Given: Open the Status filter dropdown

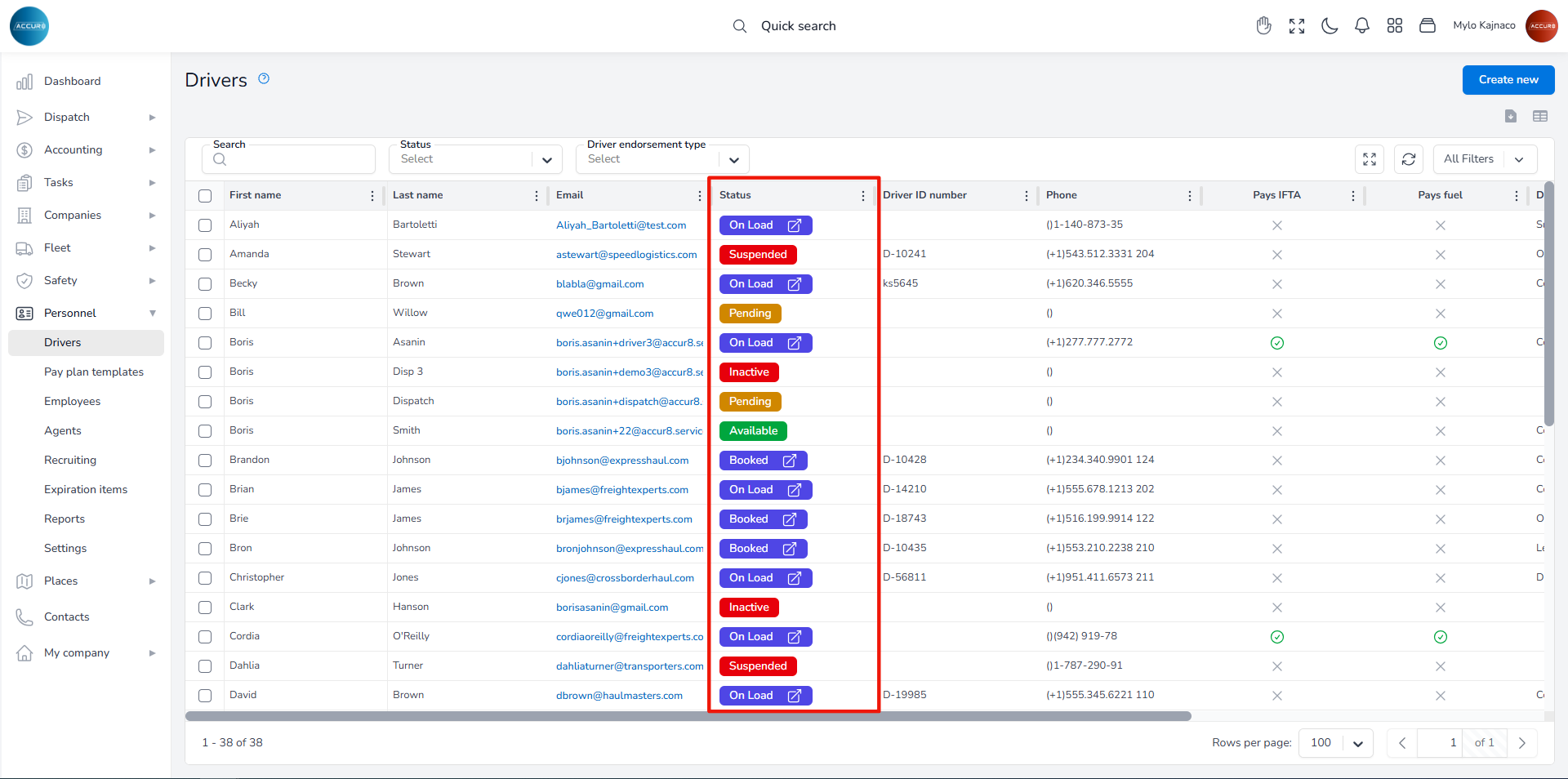Looking at the screenshot, I should 477,159.
